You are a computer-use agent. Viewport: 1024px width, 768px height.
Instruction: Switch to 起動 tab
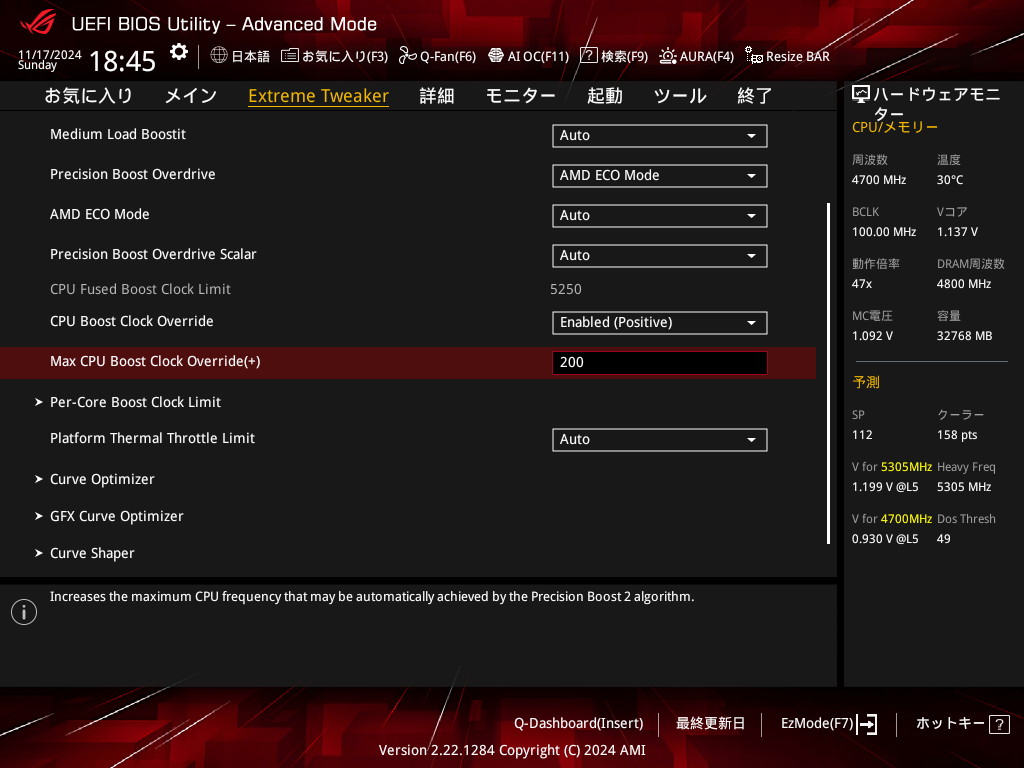605,96
